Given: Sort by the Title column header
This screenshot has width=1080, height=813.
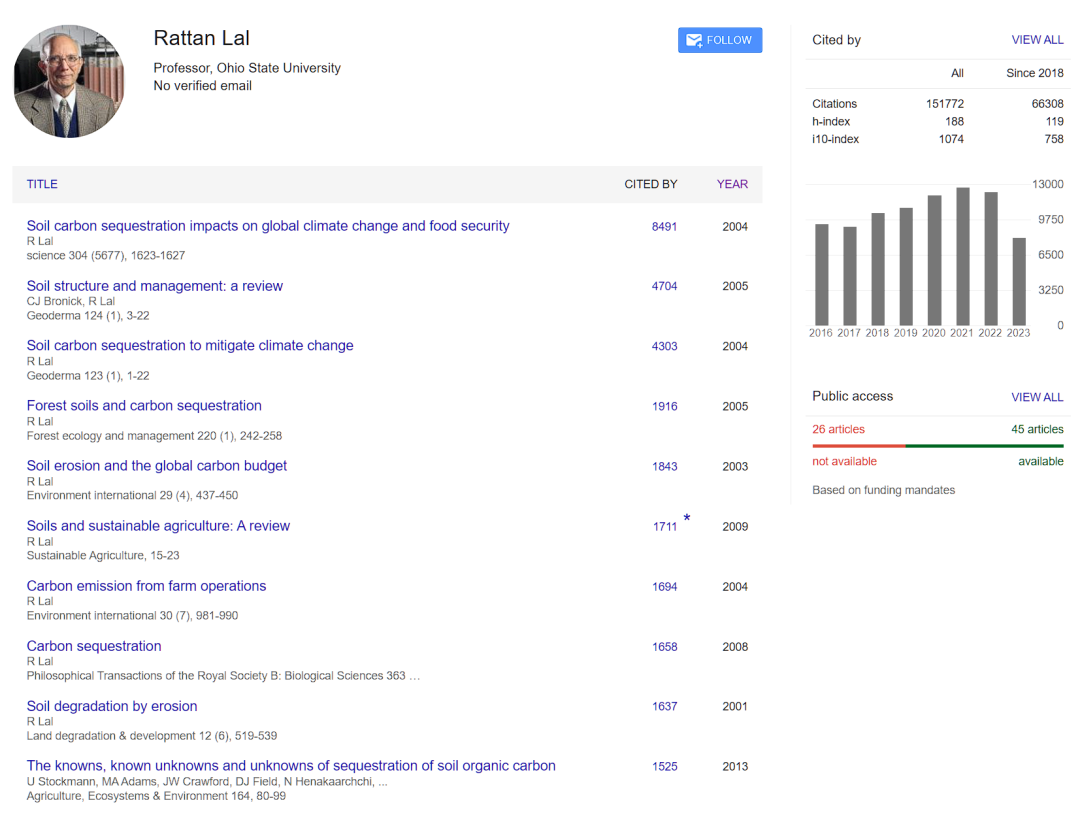Looking at the screenshot, I should pyautogui.click(x=42, y=184).
